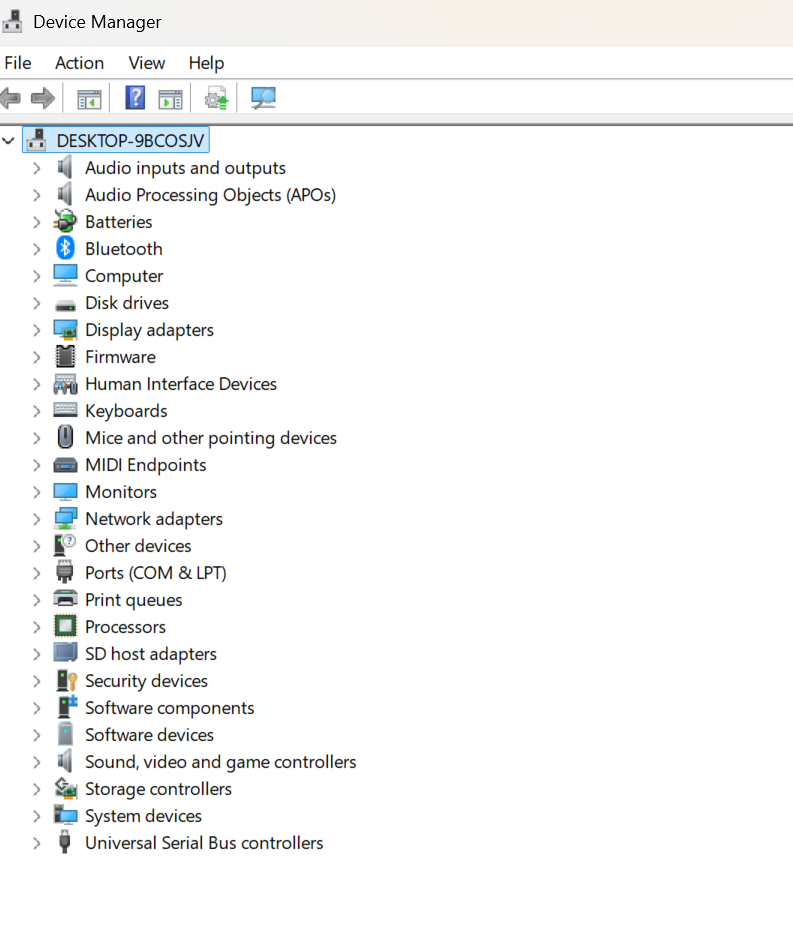The height and width of the screenshot is (940, 793).
Task: Click the Universal Serial Bus plug icon
Action: [x=65, y=842]
